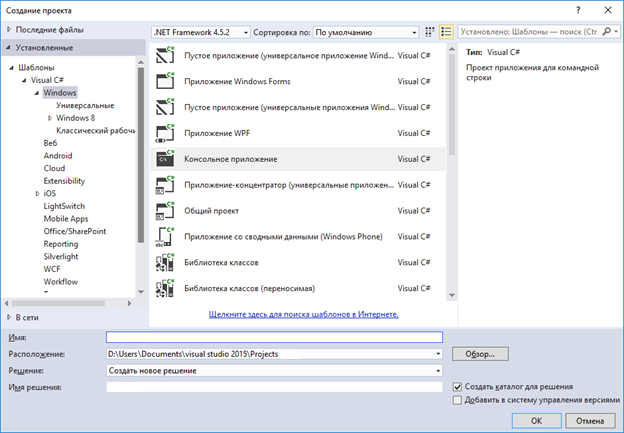Viewport: 624px width, 433px height.
Task: Click the Windows Phone pivot app template icon
Action: point(165,236)
